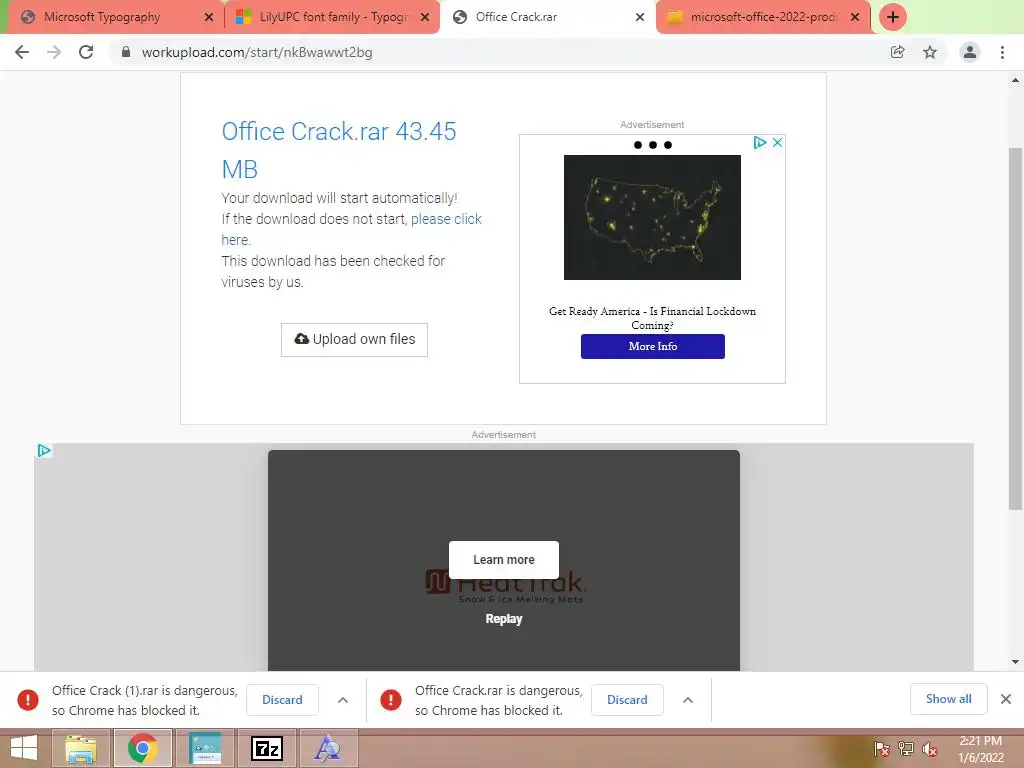Expand options for Office Crack.rar download
This screenshot has height=768, width=1024.
pos(688,700)
